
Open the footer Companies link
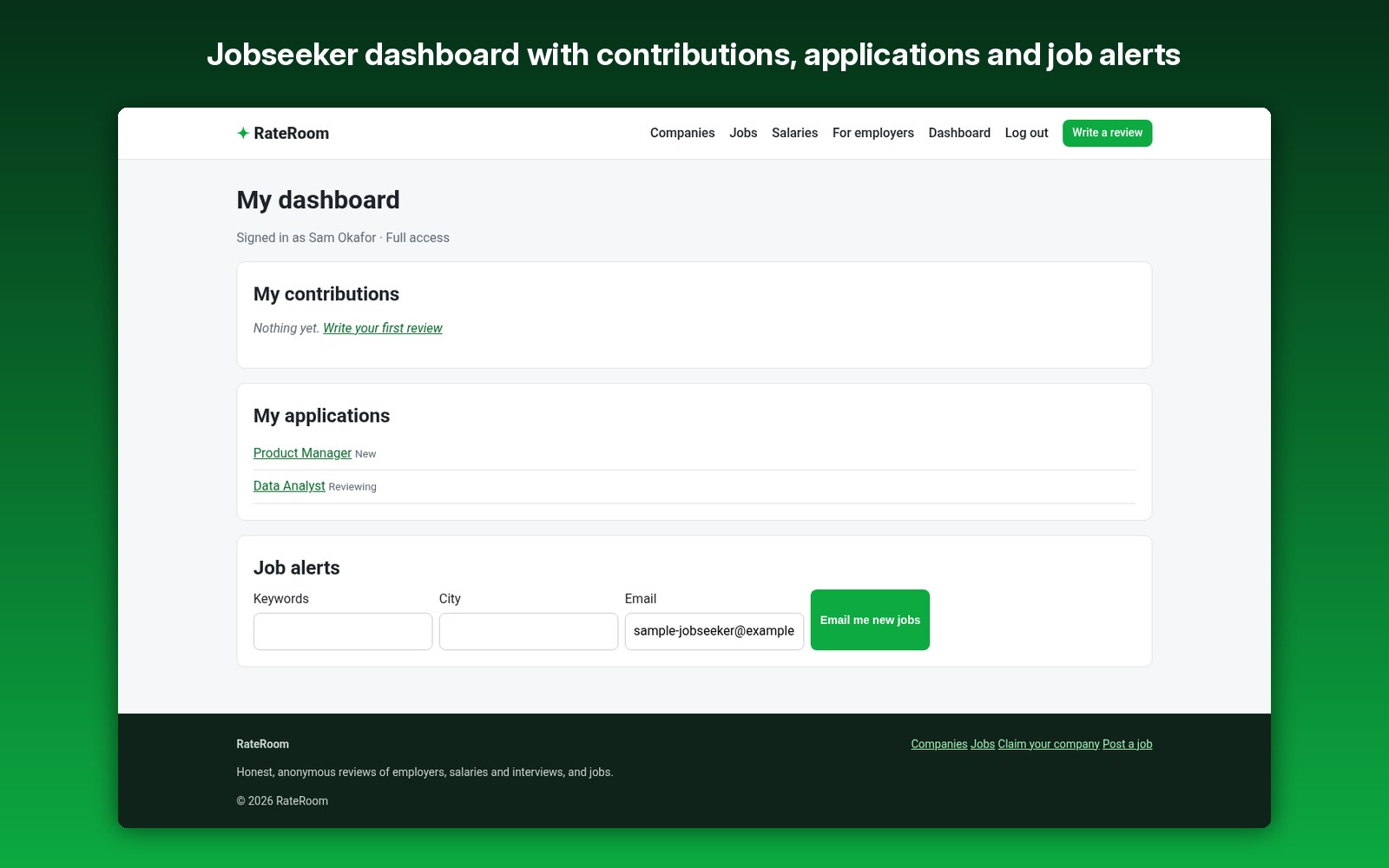click(x=939, y=744)
